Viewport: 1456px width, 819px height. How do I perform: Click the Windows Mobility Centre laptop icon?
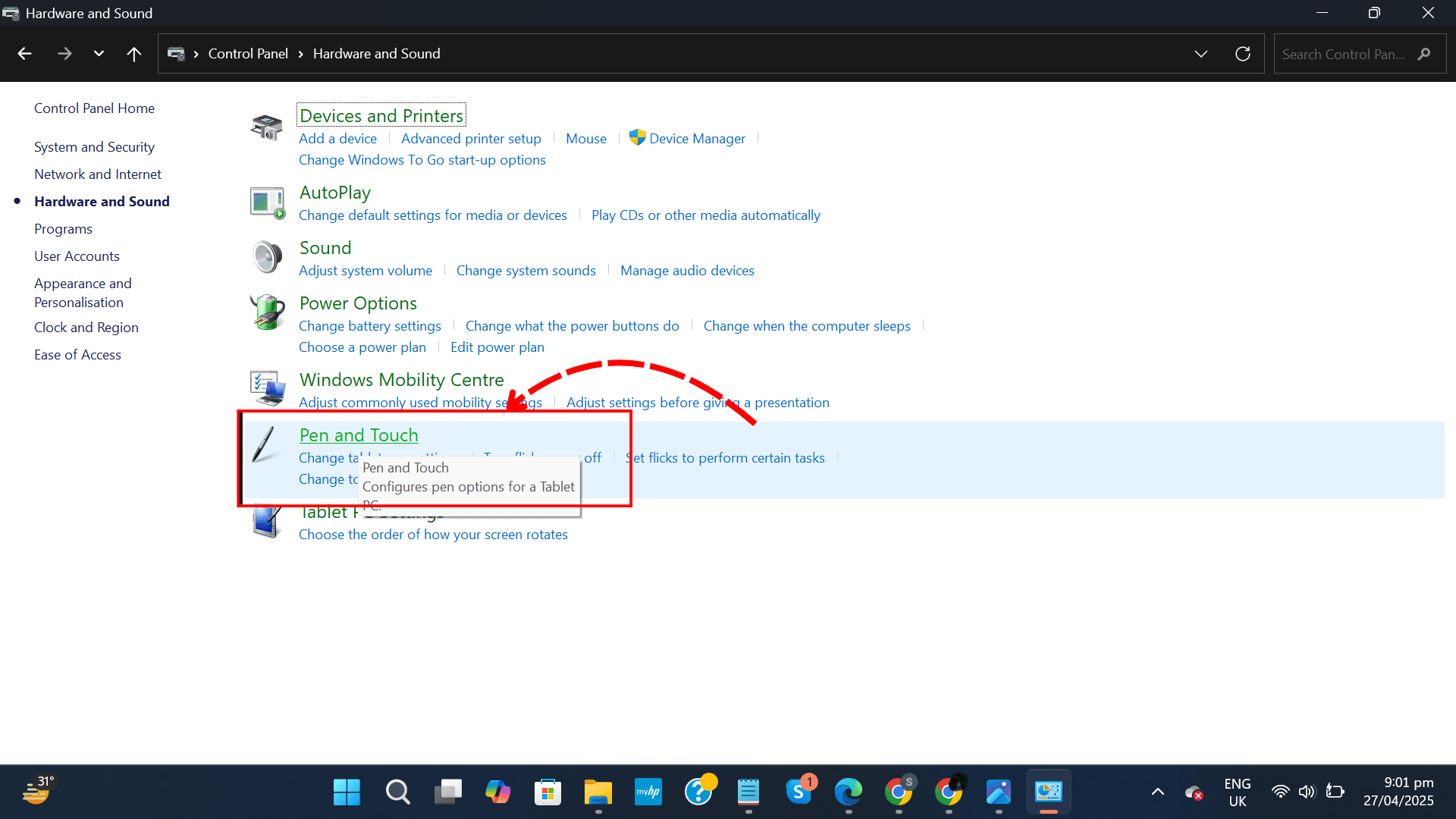pyautogui.click(x=266, y=388)
